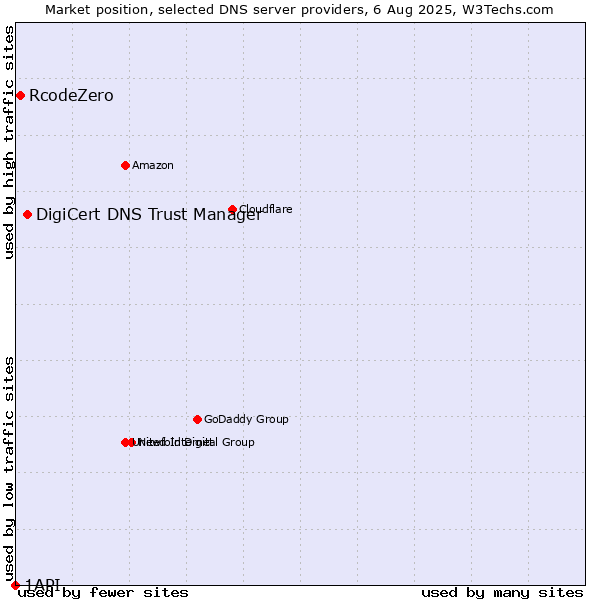600x600 pixels.
Task: Click the RcodeZero red data point
Action: coord(21,95)
